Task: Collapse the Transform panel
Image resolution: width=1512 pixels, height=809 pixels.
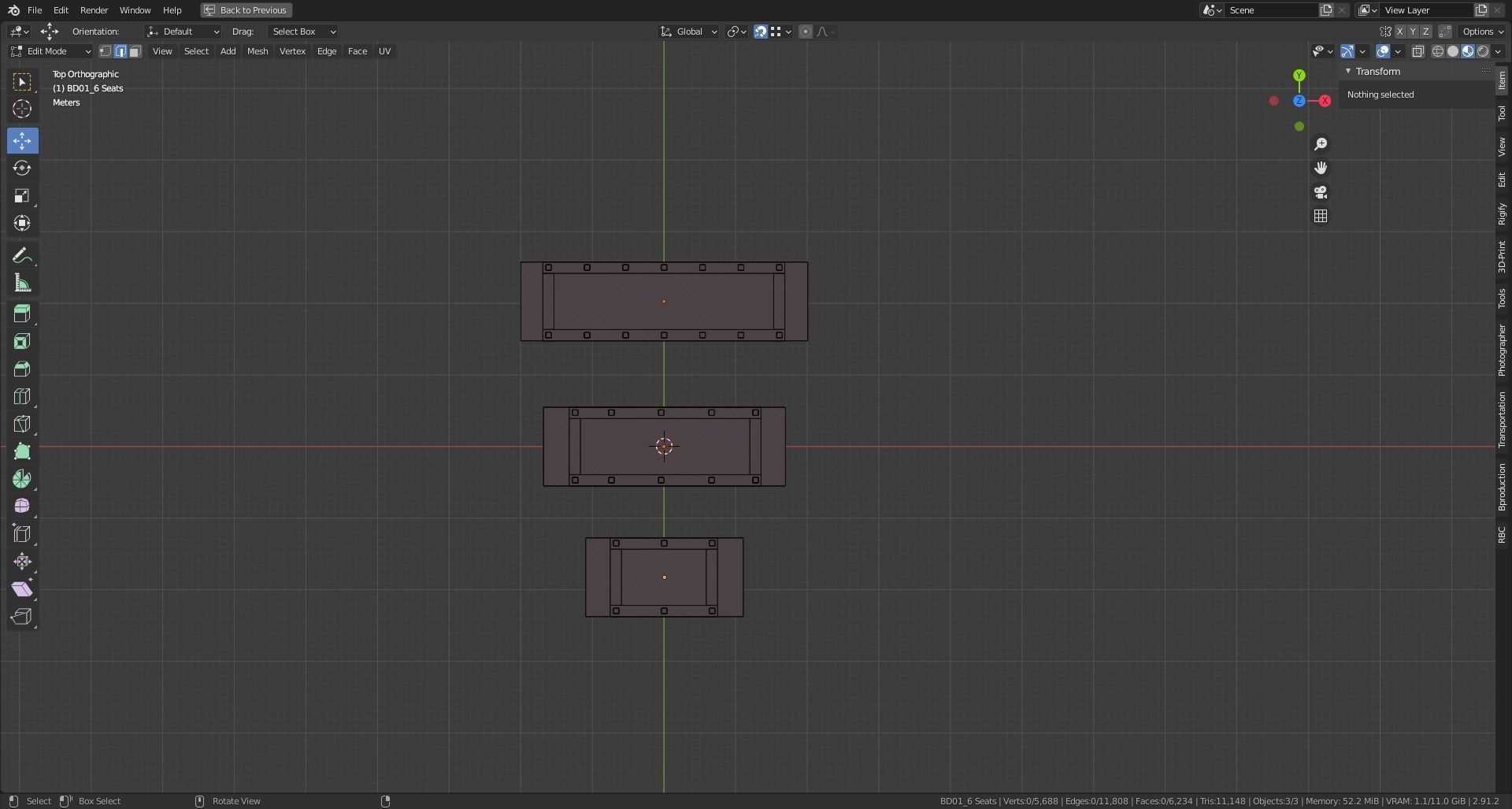Action: pyautogui.click(x=1348, y=71)
